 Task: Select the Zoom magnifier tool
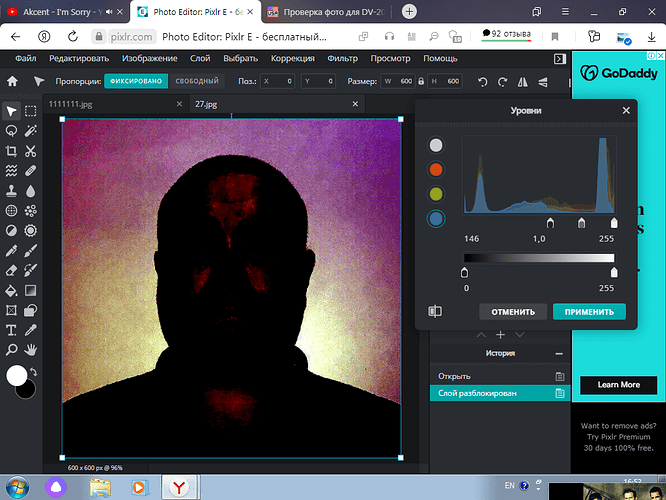click(x=11, y=350)
